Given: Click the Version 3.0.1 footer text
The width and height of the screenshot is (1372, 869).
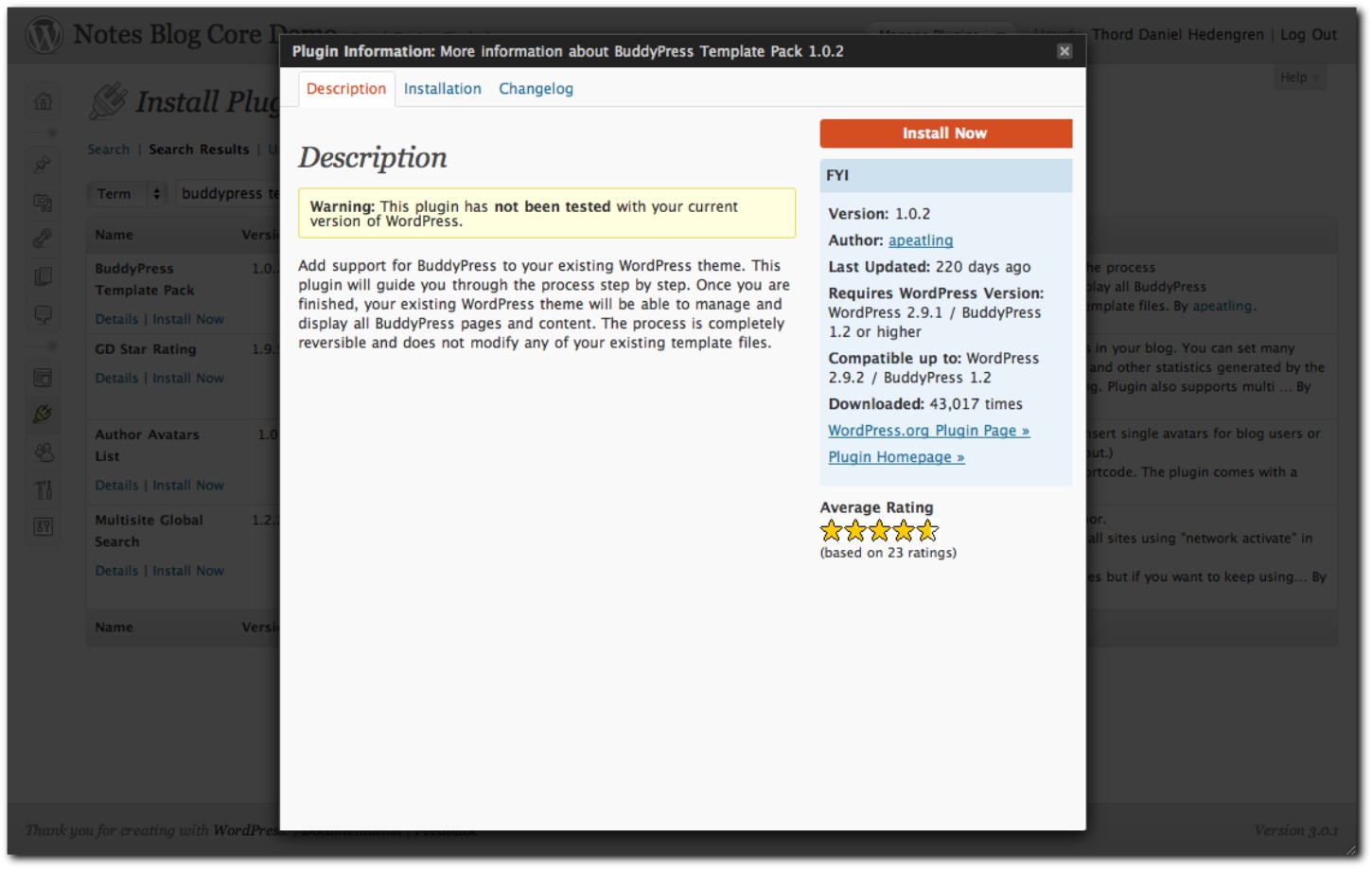Looking at the screenshot, I should point(1295,830).
